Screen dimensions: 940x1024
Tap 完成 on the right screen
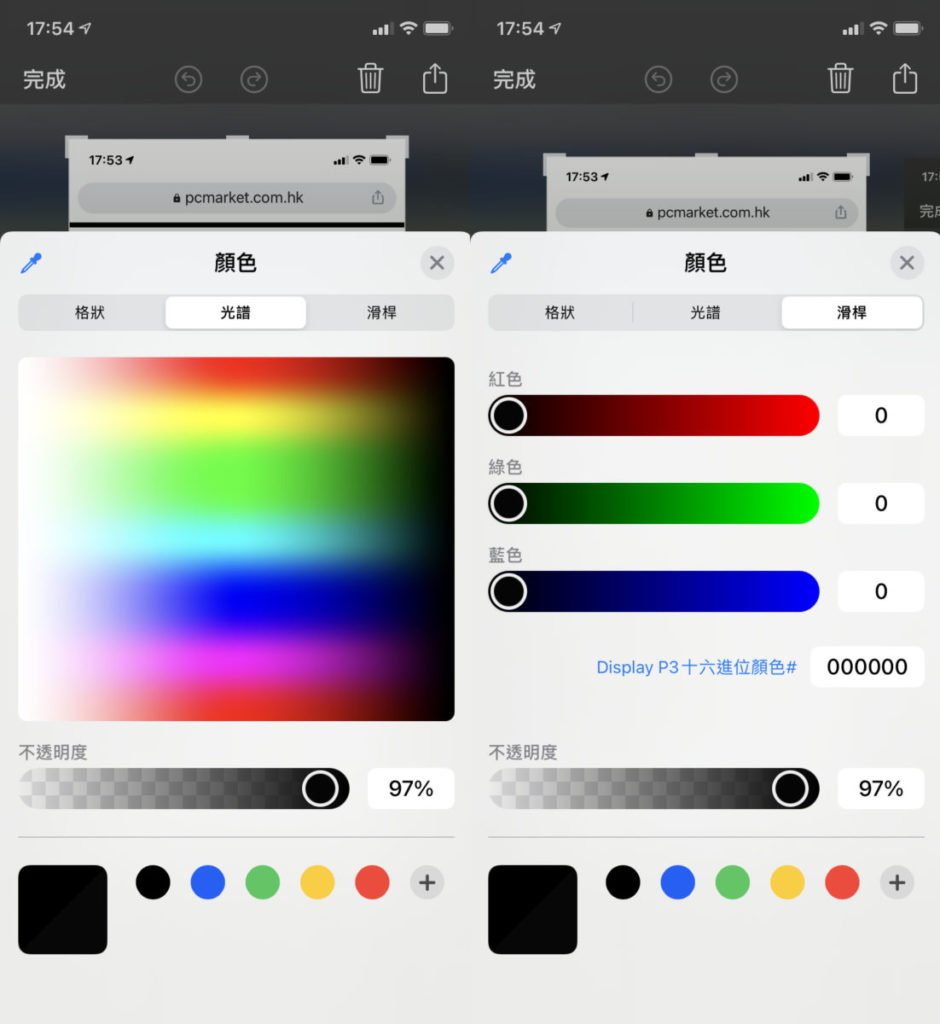514,80
